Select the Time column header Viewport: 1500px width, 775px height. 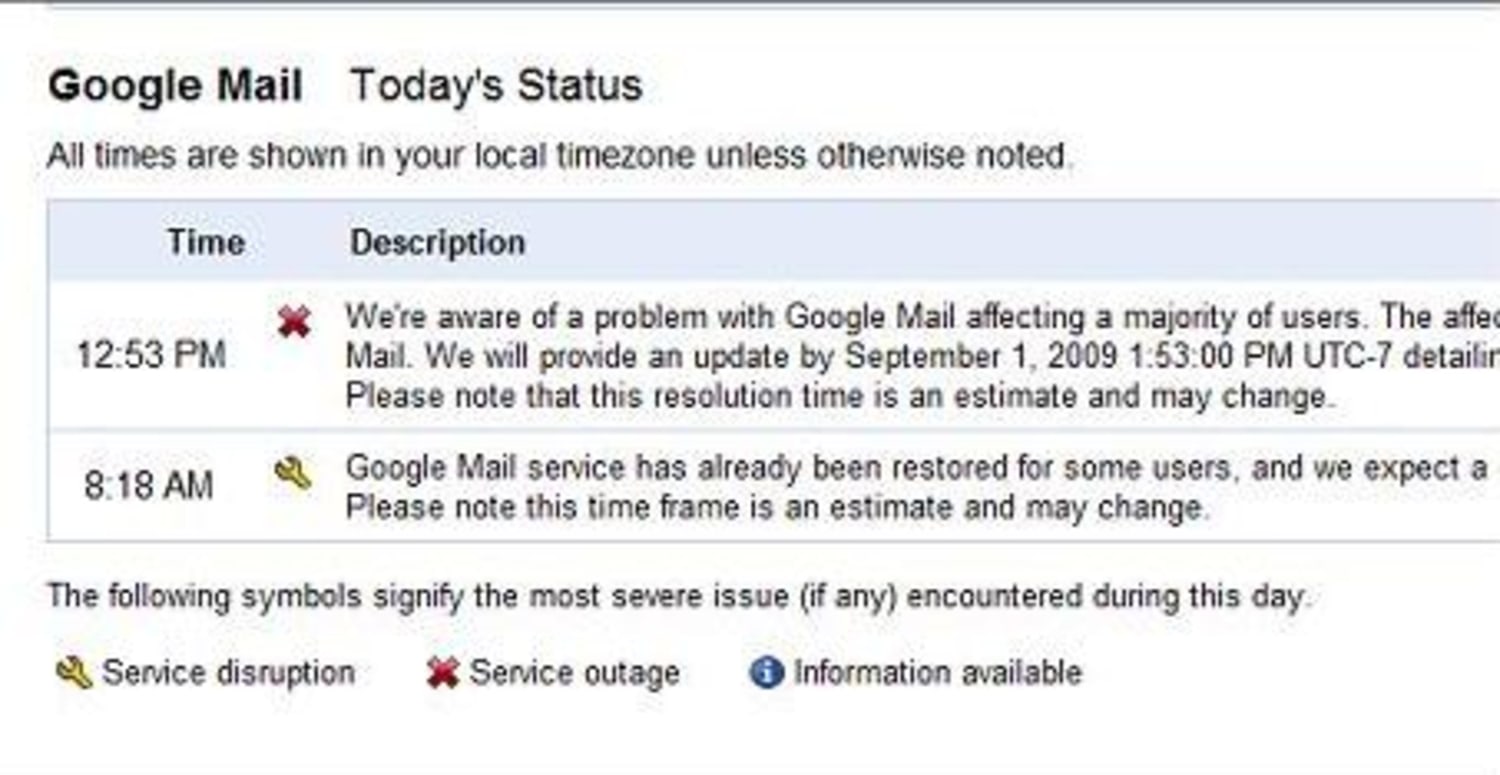(x=205, y=242)
